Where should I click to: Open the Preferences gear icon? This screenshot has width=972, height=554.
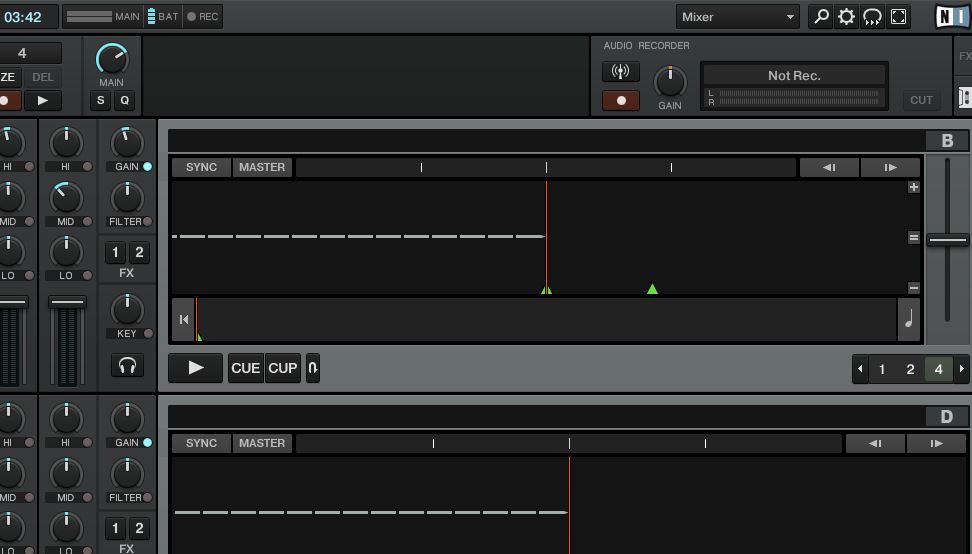846,17
